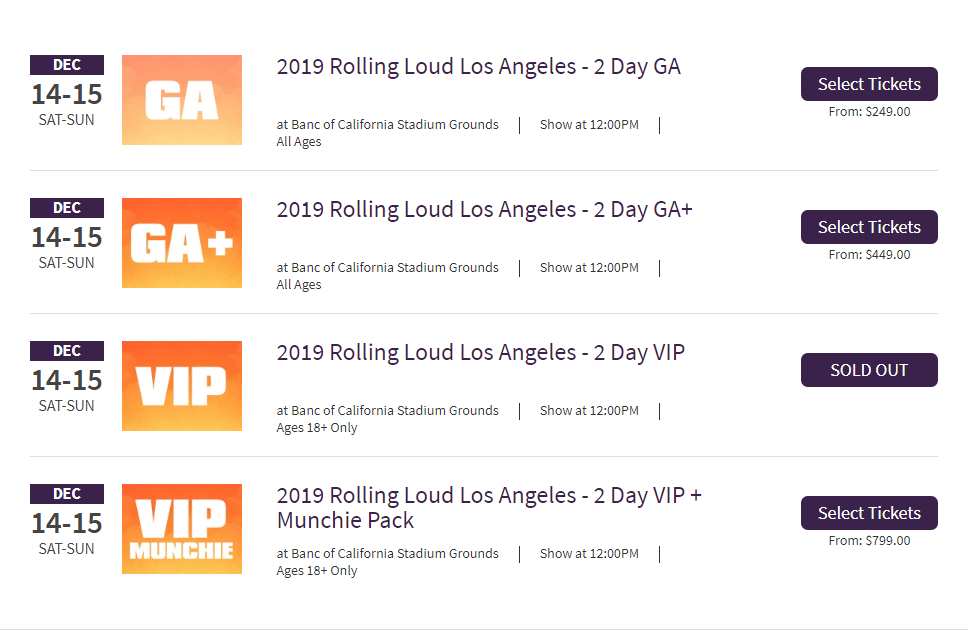The image size is (968, 630).
Task: Click the DEC 14-15 date badge for VIP
Action: click(67, 377)
